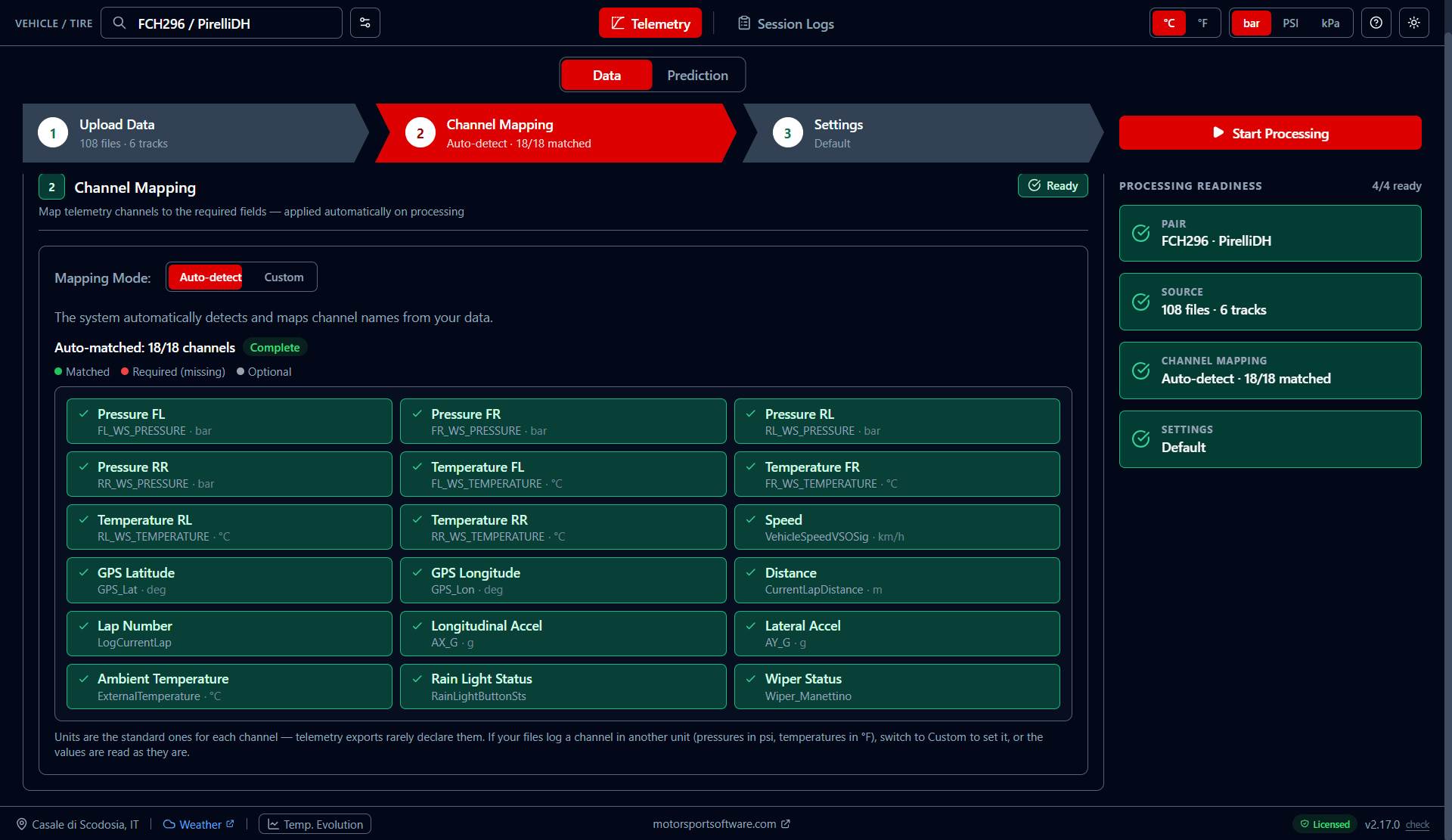Switch to the Data view
The width and height of the screenshot is (1452, 840).
[607, 75]
